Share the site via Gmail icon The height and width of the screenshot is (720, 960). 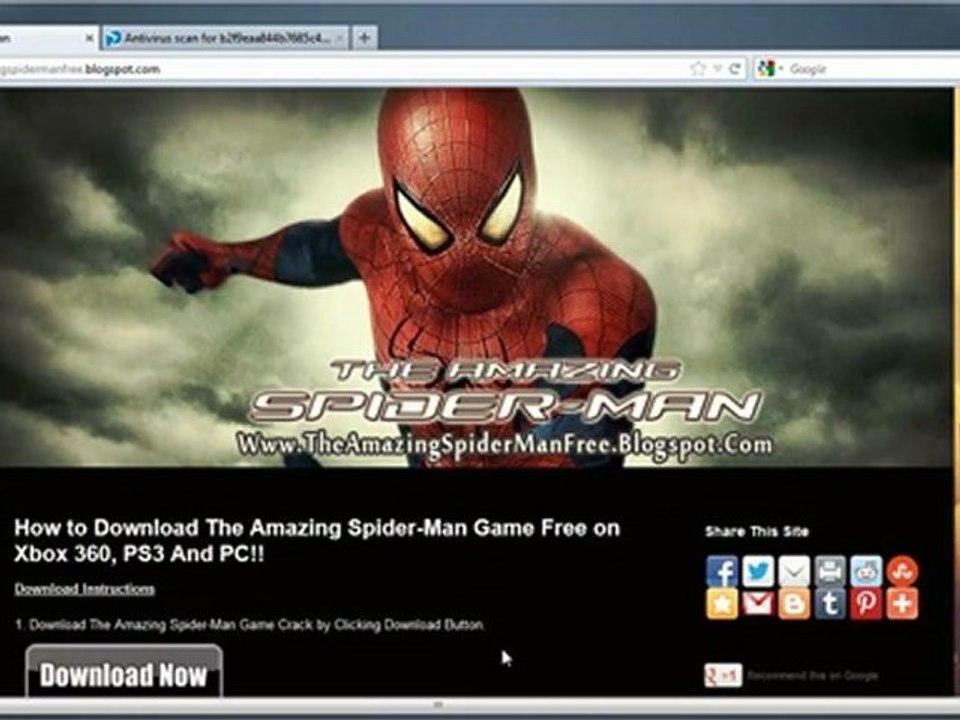click(x=758, y=604)
